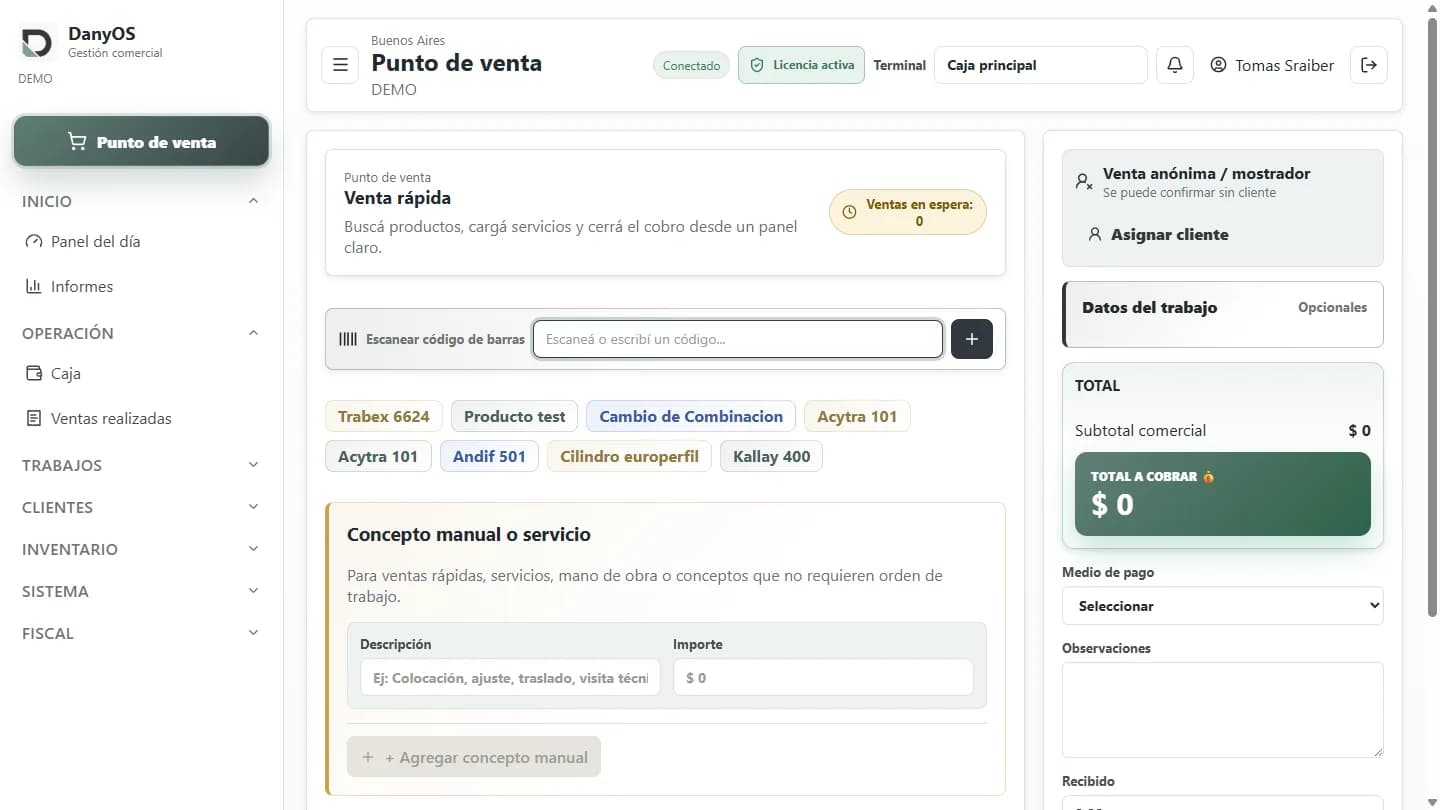Viewport: 1440px width, 810px height.
Task: Open the Medio de pago dropdown
Action: point(1222,606)
